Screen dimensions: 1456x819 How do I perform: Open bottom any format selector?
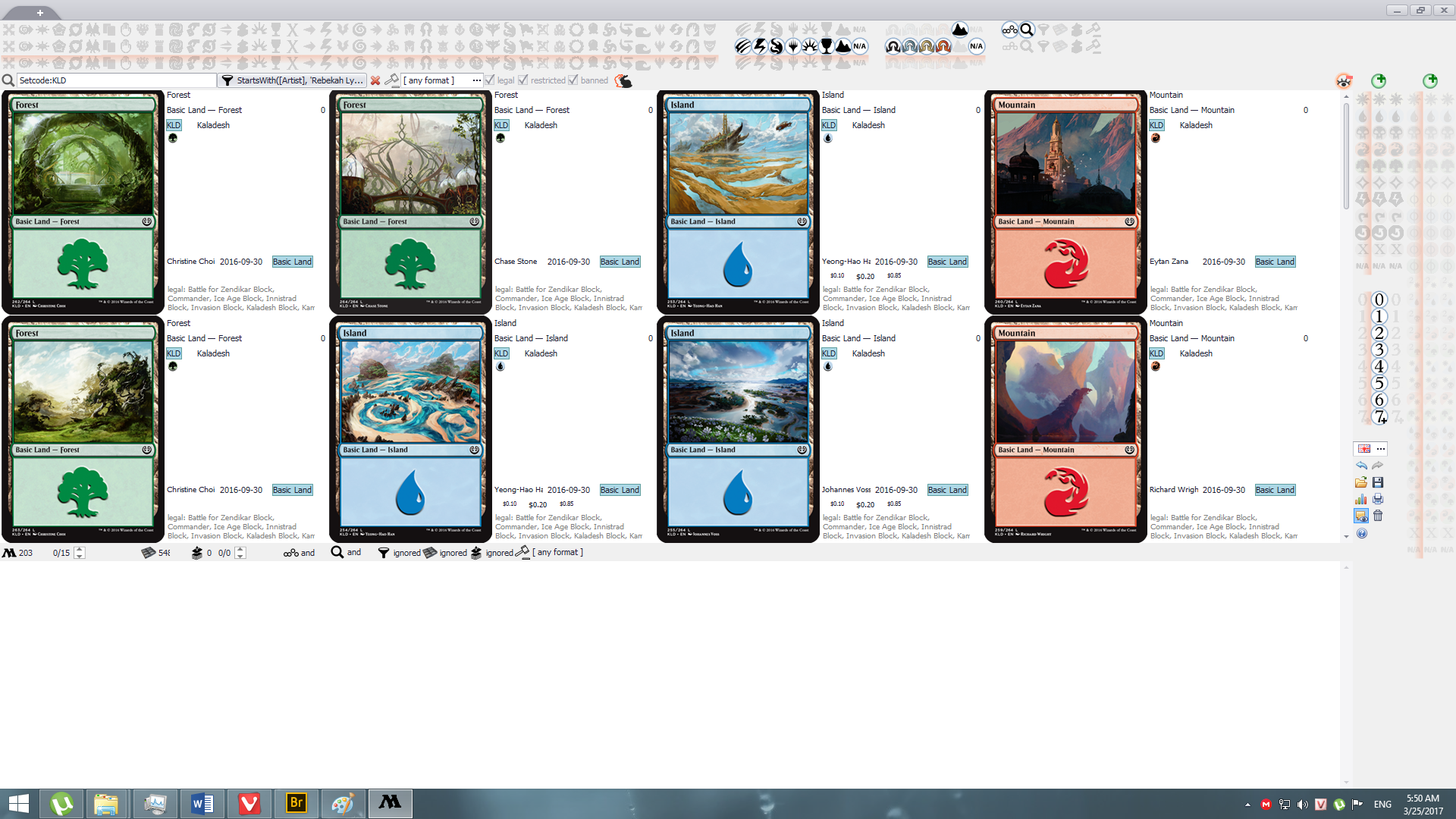coord(557,552)
